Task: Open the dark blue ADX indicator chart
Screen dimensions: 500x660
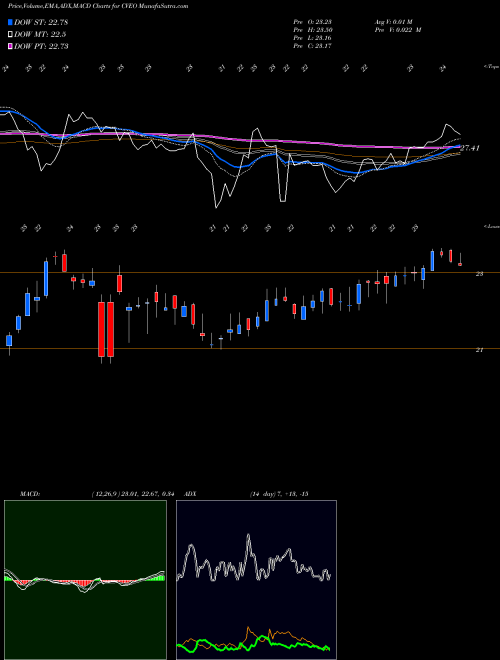Action: [x=256, y=580]
